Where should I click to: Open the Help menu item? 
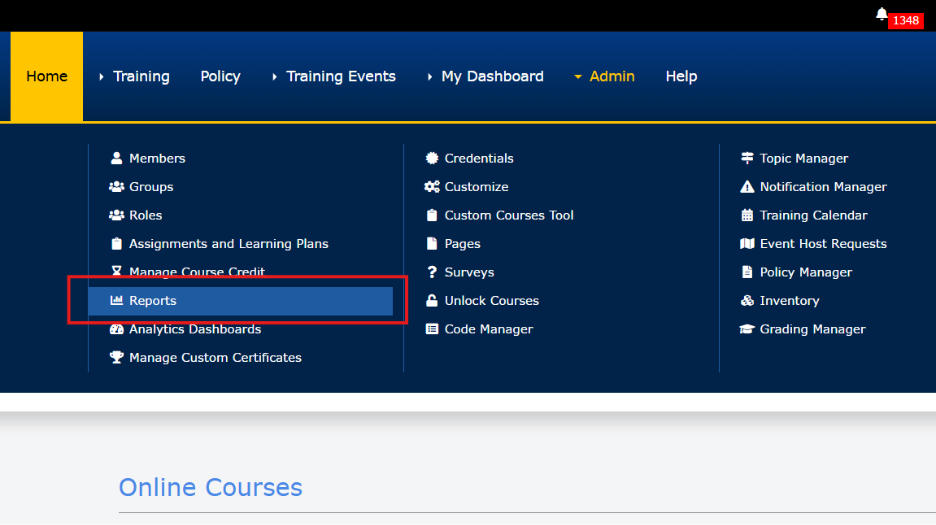pos(681,76)
